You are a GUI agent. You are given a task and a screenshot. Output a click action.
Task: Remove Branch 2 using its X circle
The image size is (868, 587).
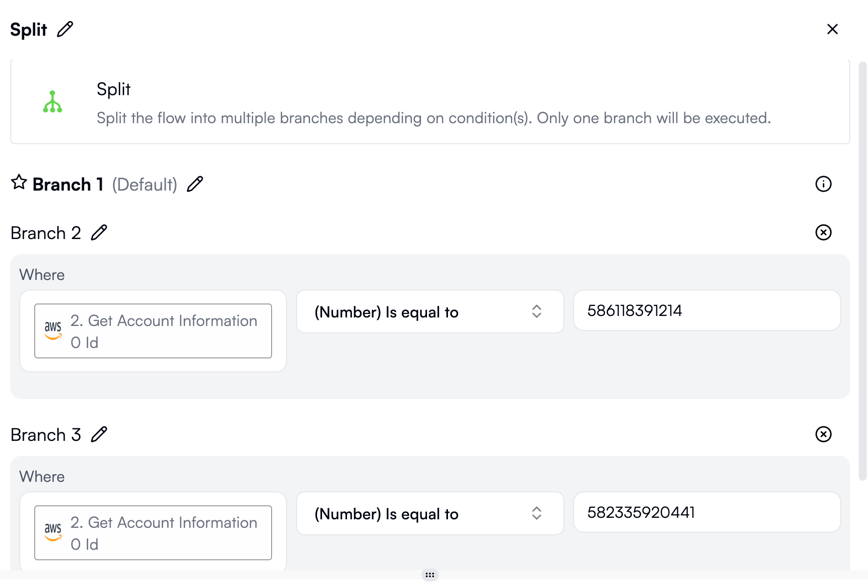pos(823,232)
